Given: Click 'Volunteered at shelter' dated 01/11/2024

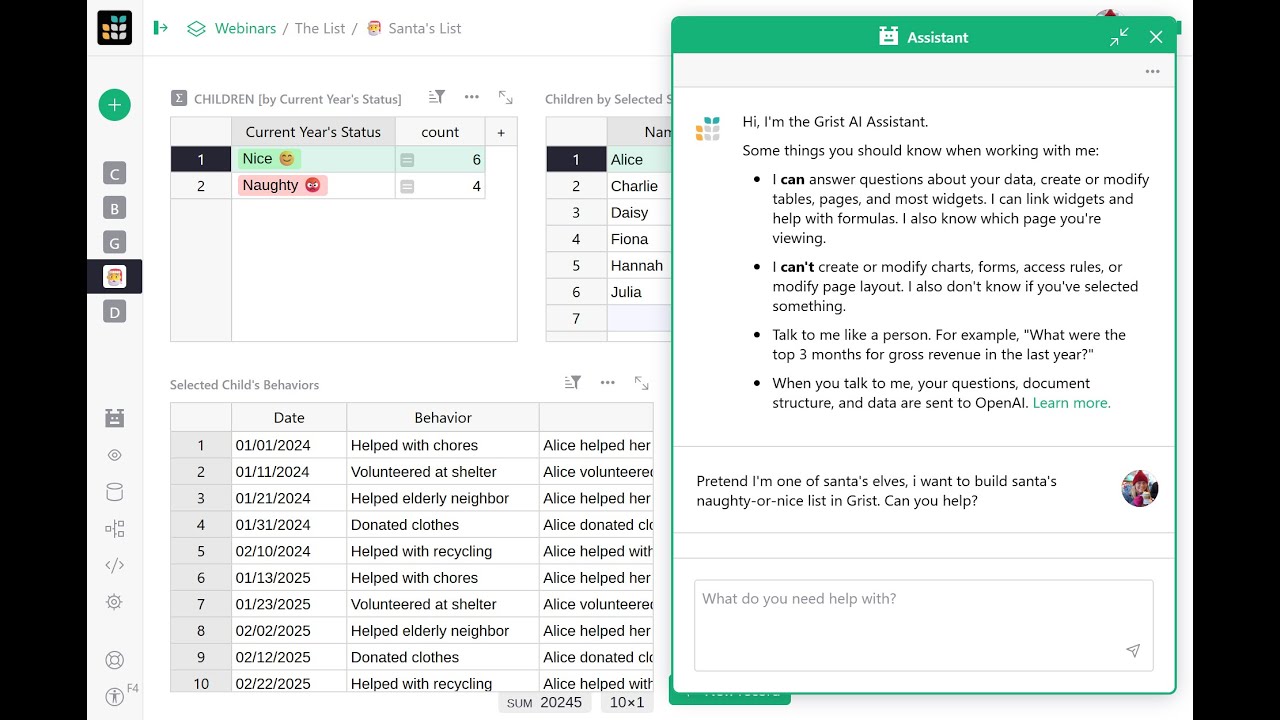Looking at the screenshot, I should tap(443, 472).
